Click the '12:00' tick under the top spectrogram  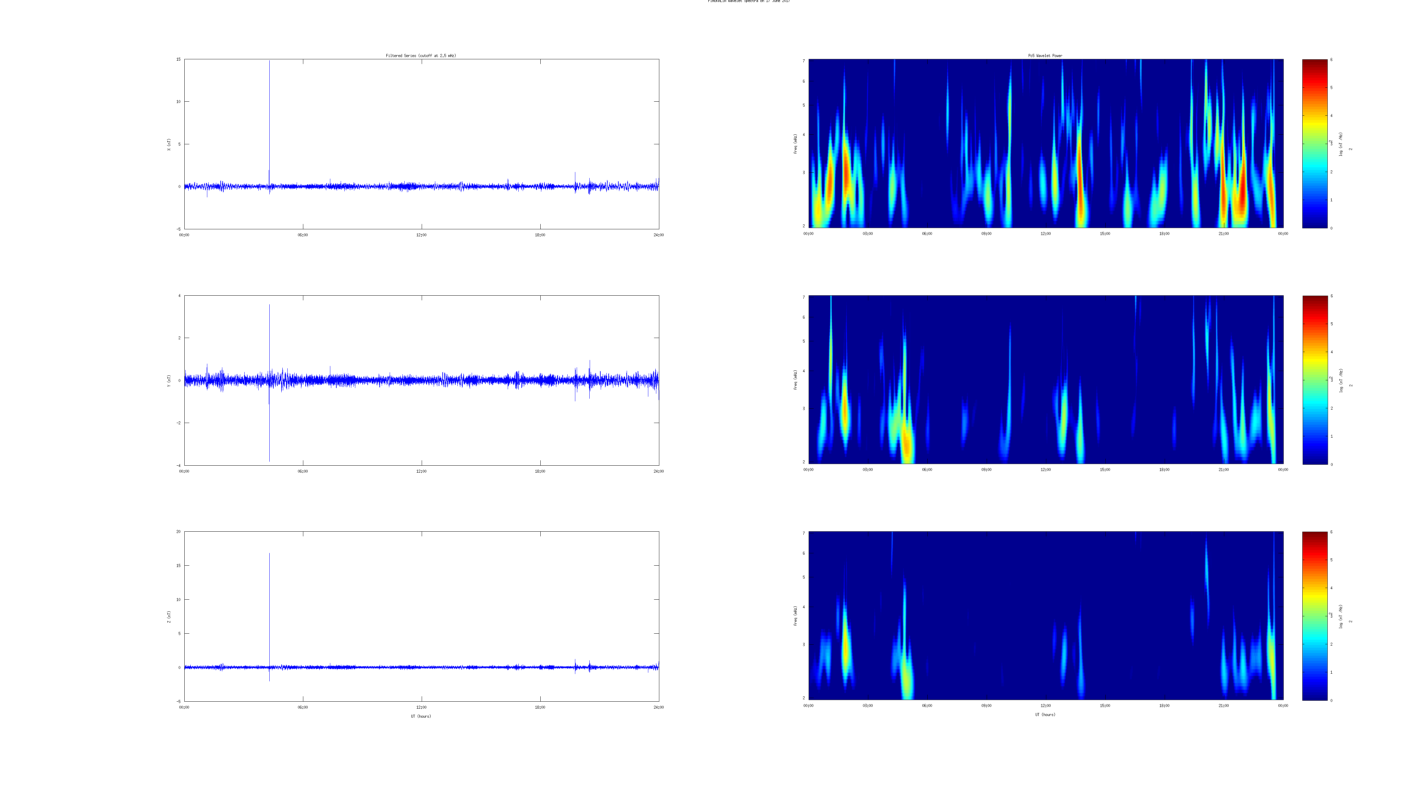pyautogui.click(x=1046, y=234)
